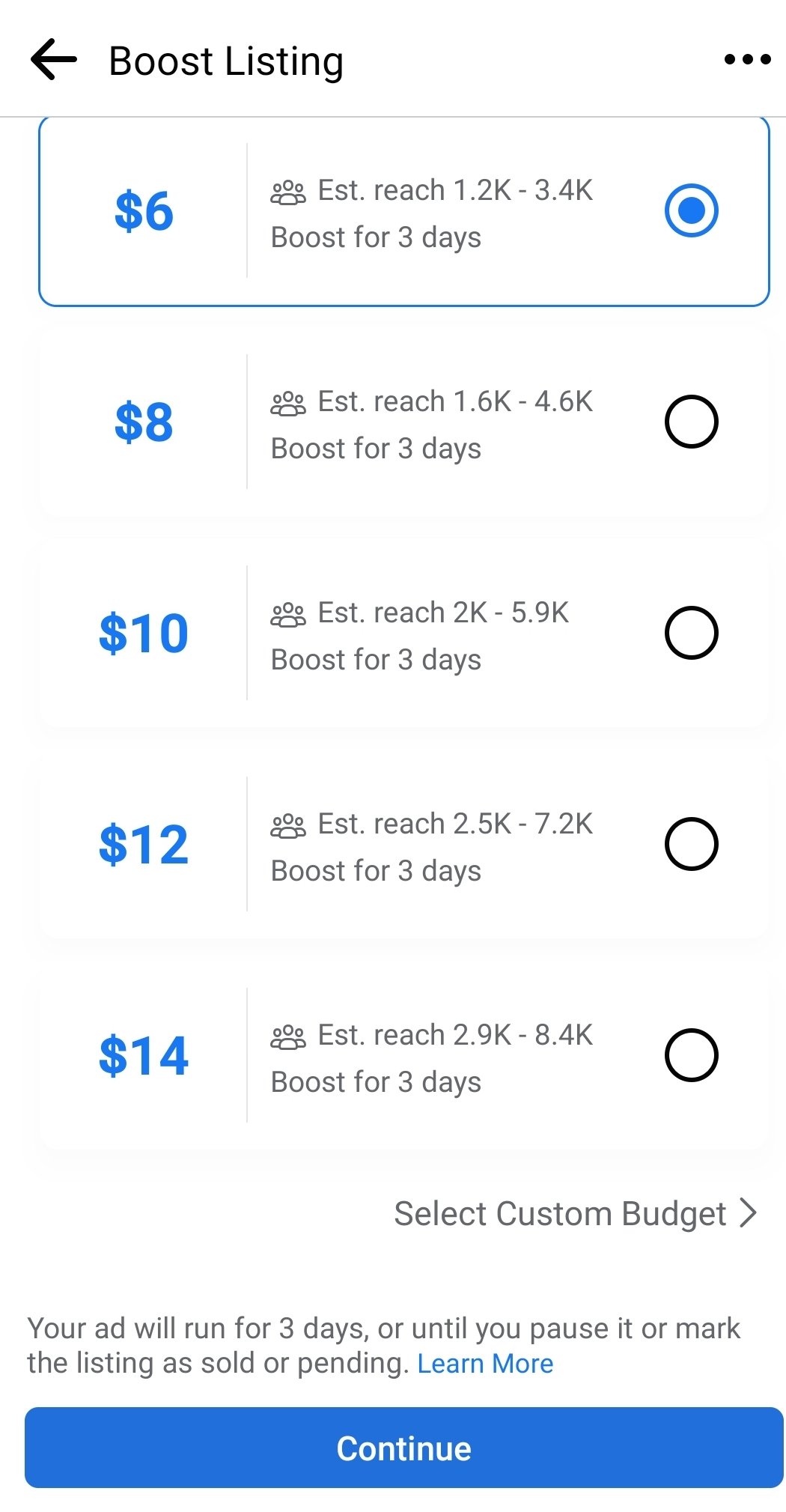
Task: Open the Learn More link
Action: [x=485, y=1364]
